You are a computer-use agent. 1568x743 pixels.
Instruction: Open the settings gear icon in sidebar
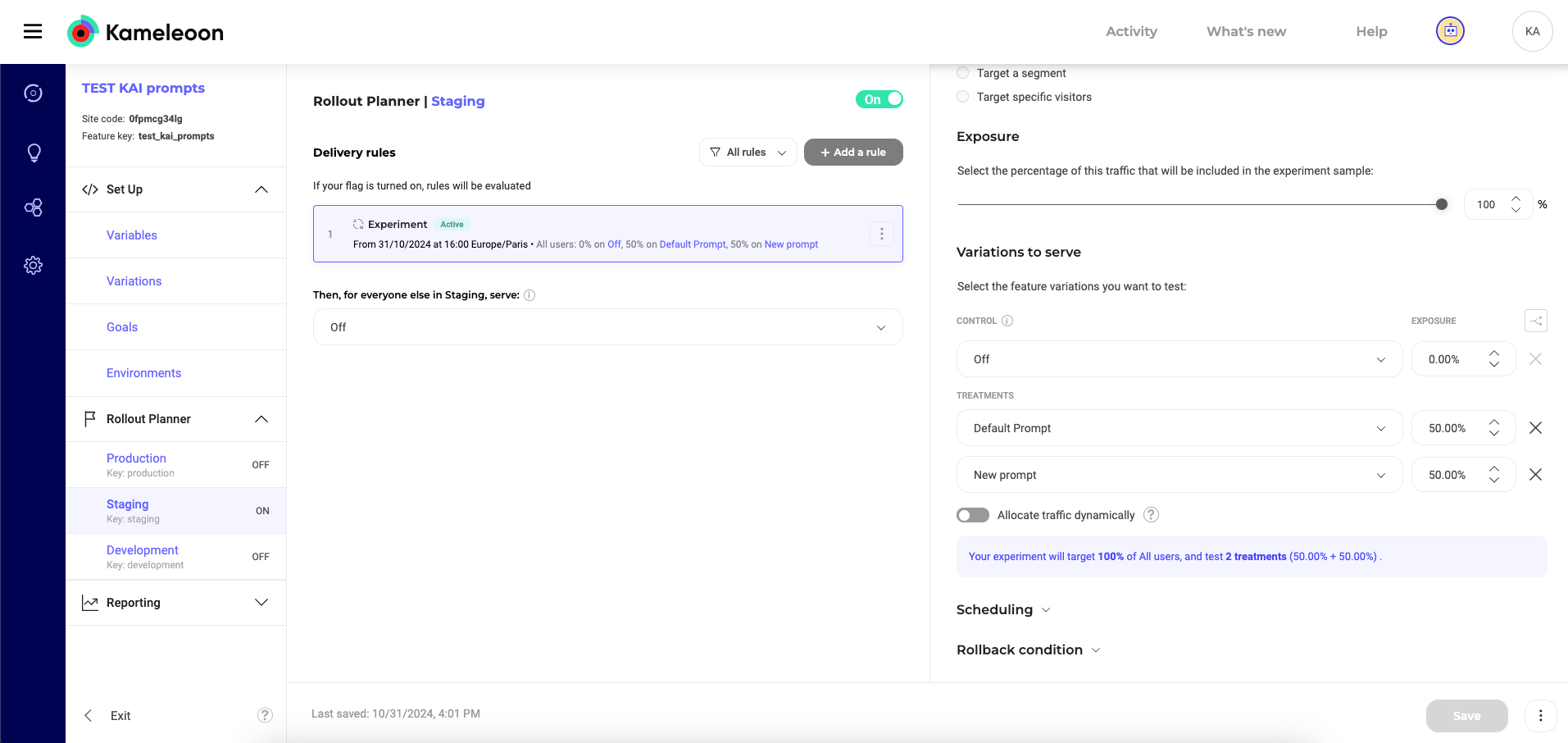(33, 266)
